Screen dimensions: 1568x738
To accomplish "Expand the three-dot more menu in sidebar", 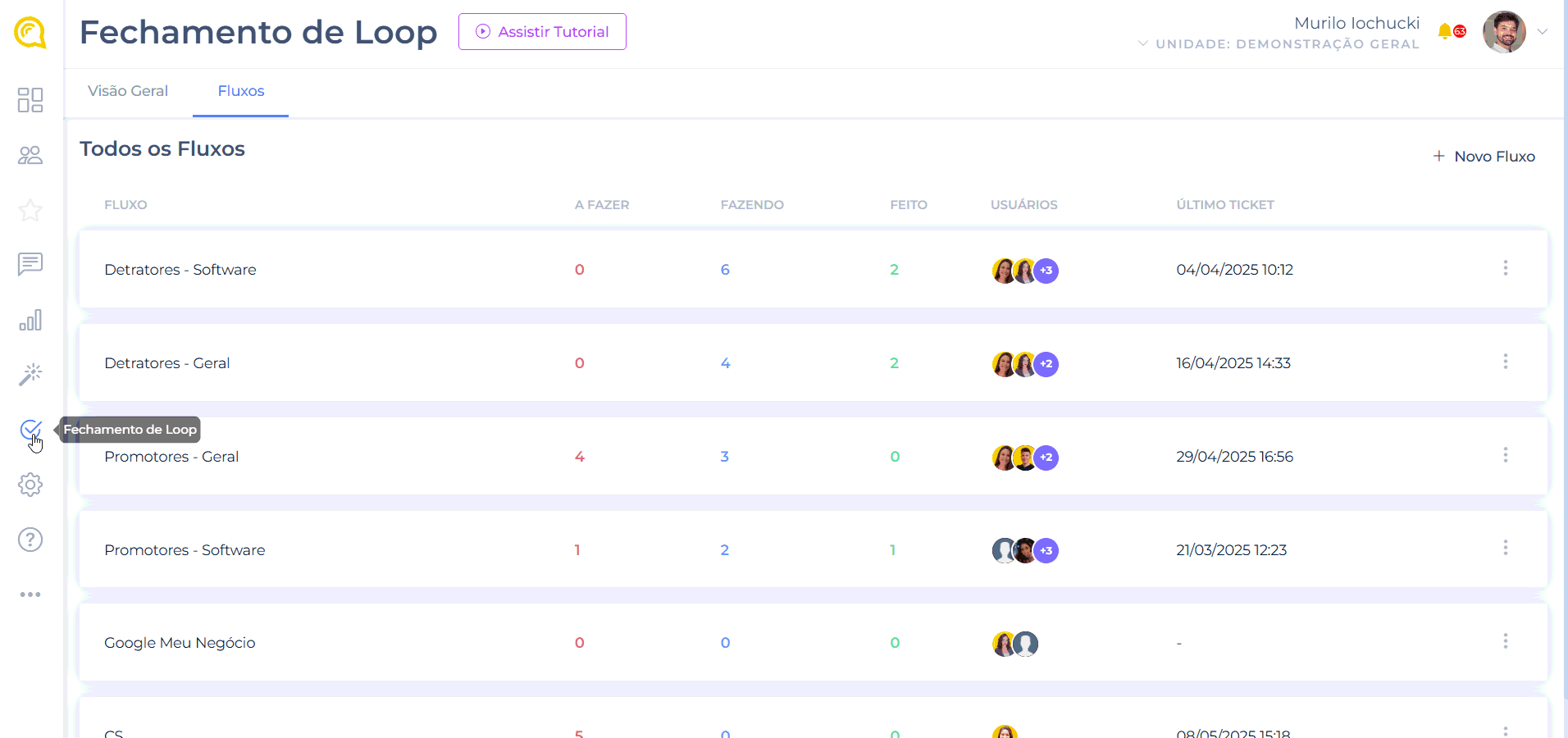I will 30,594.
